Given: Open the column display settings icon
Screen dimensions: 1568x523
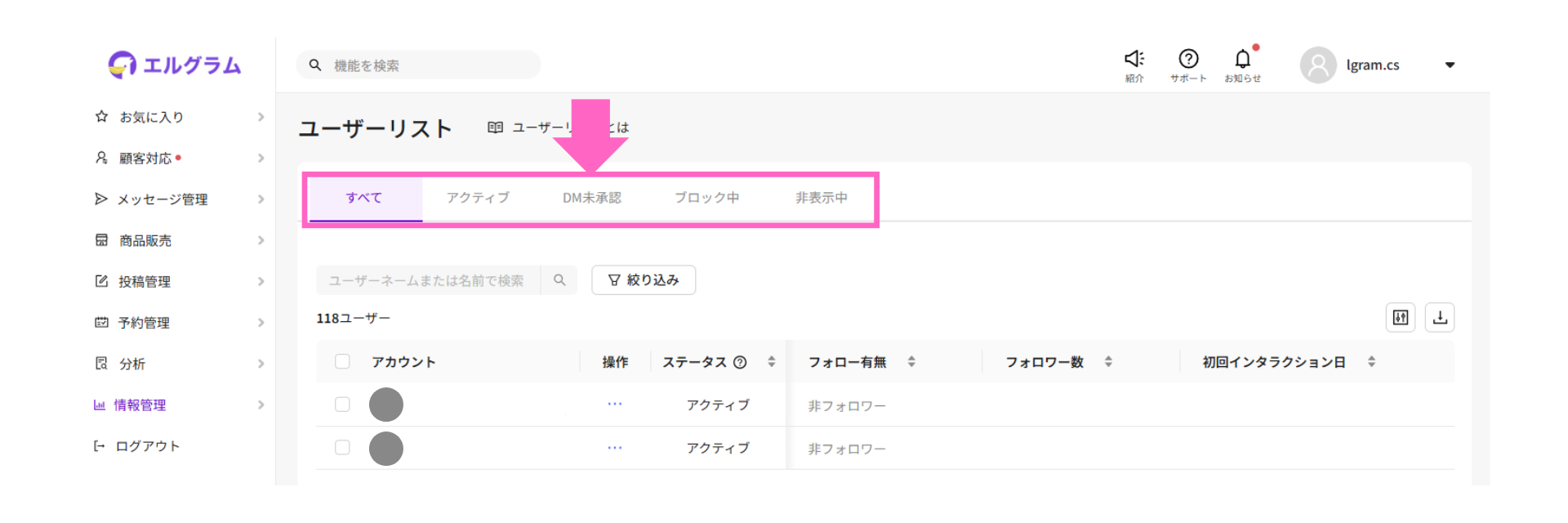Looking at the screenshot, I should (x=1401, y=318).
